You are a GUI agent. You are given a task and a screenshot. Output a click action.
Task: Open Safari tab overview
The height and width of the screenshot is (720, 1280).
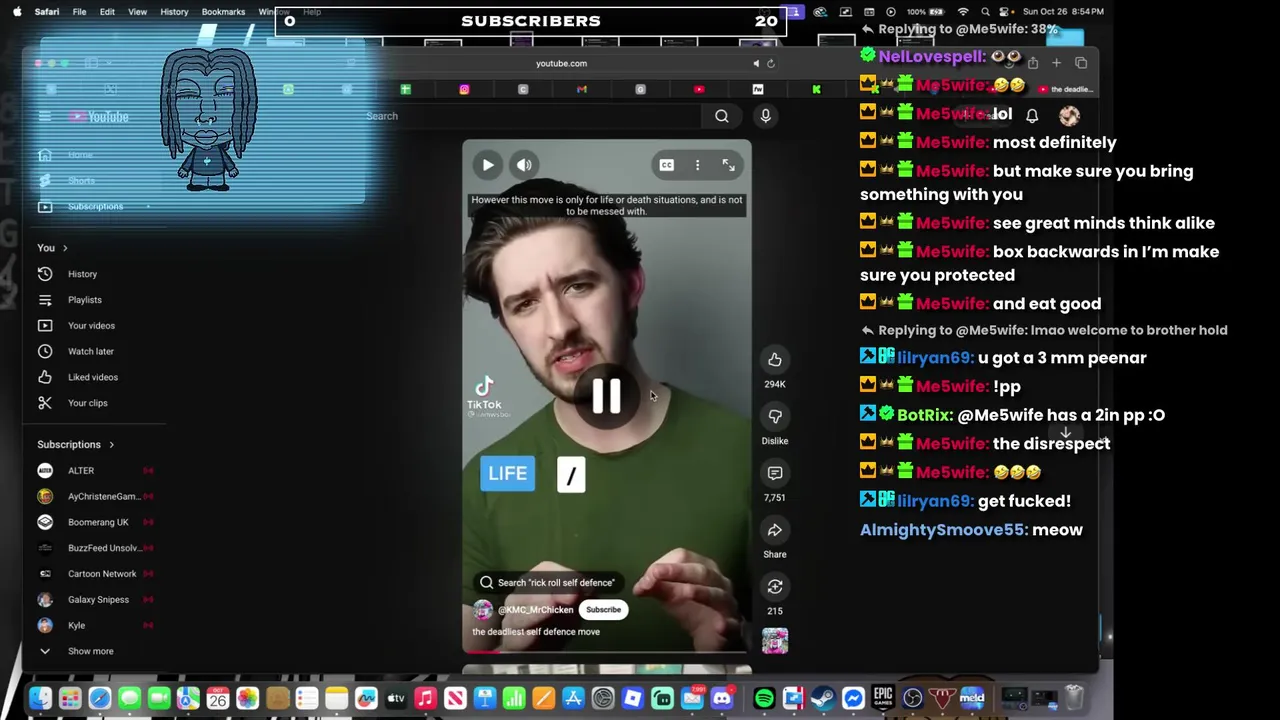[1081, 63]
